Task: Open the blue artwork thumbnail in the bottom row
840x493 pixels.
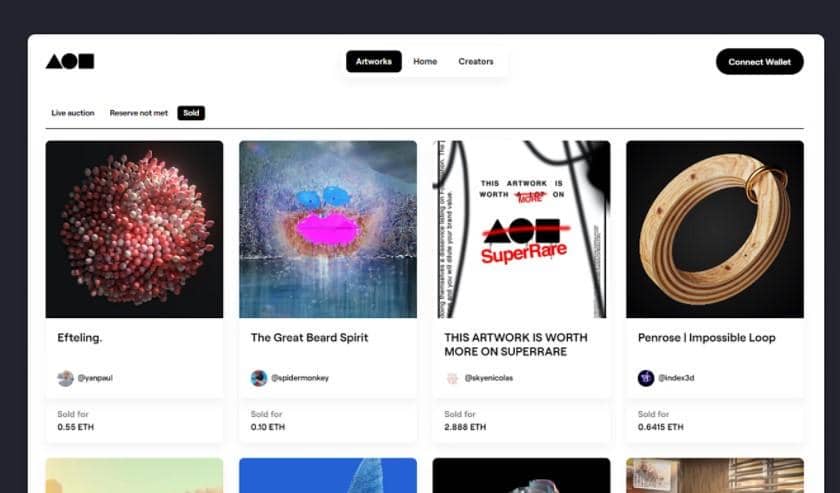Action: pyautogui.click(x=328, y=475)
